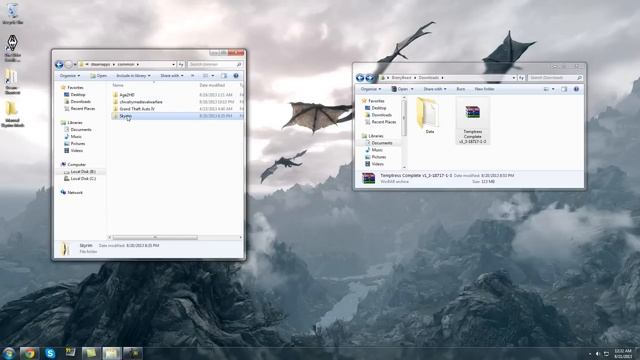
Task: Click Open button in the Downloads window toolbar
Action: tap(402, 89)
